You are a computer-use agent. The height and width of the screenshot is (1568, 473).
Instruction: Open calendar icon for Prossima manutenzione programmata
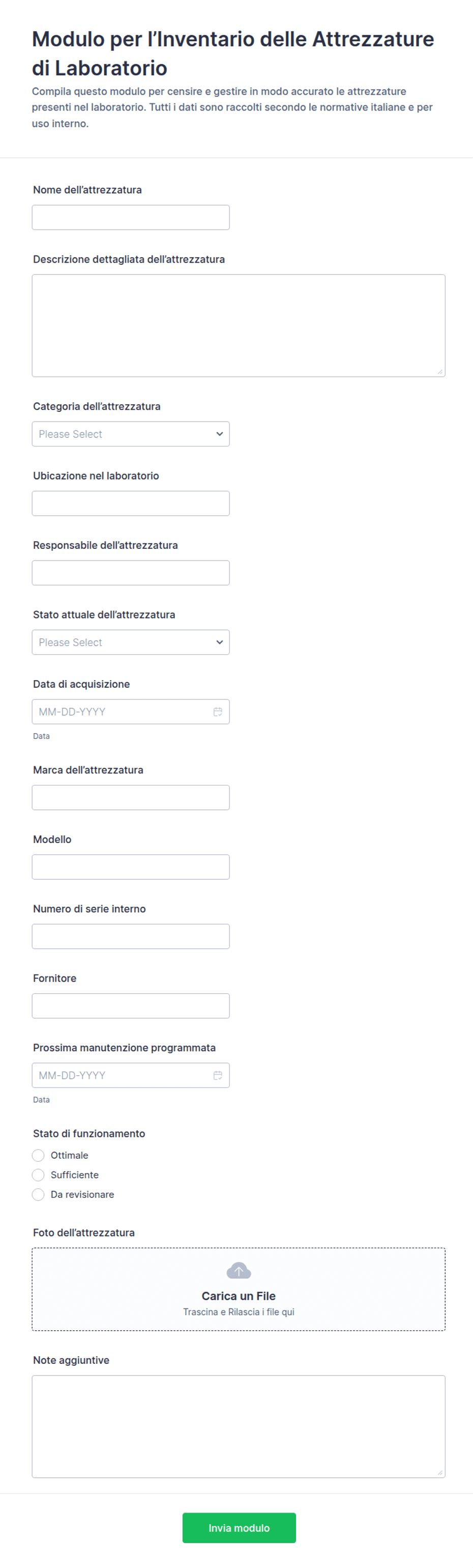218,1075
